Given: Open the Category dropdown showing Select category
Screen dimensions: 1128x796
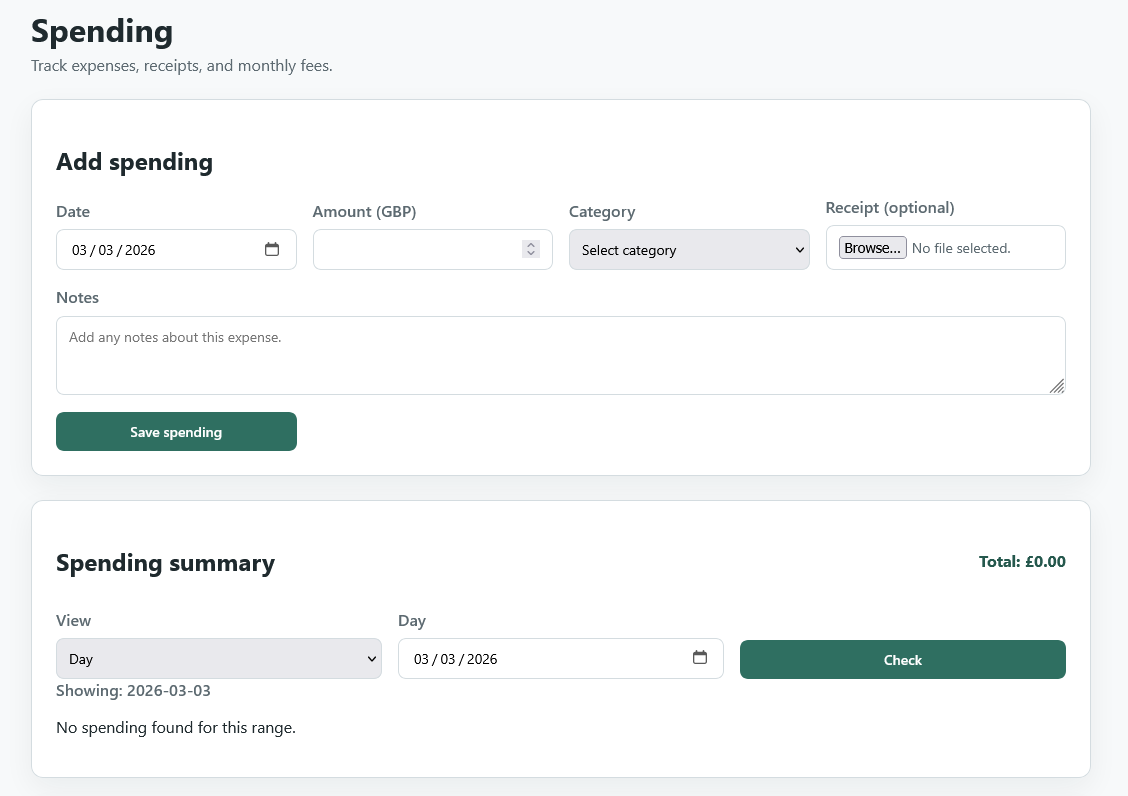Looking at the screenshot, I should click(689, 250).
